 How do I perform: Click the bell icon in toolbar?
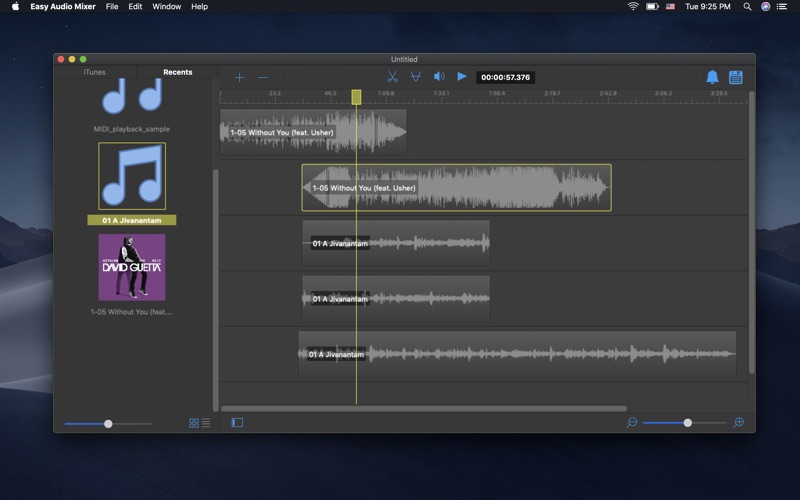point(712,77)
